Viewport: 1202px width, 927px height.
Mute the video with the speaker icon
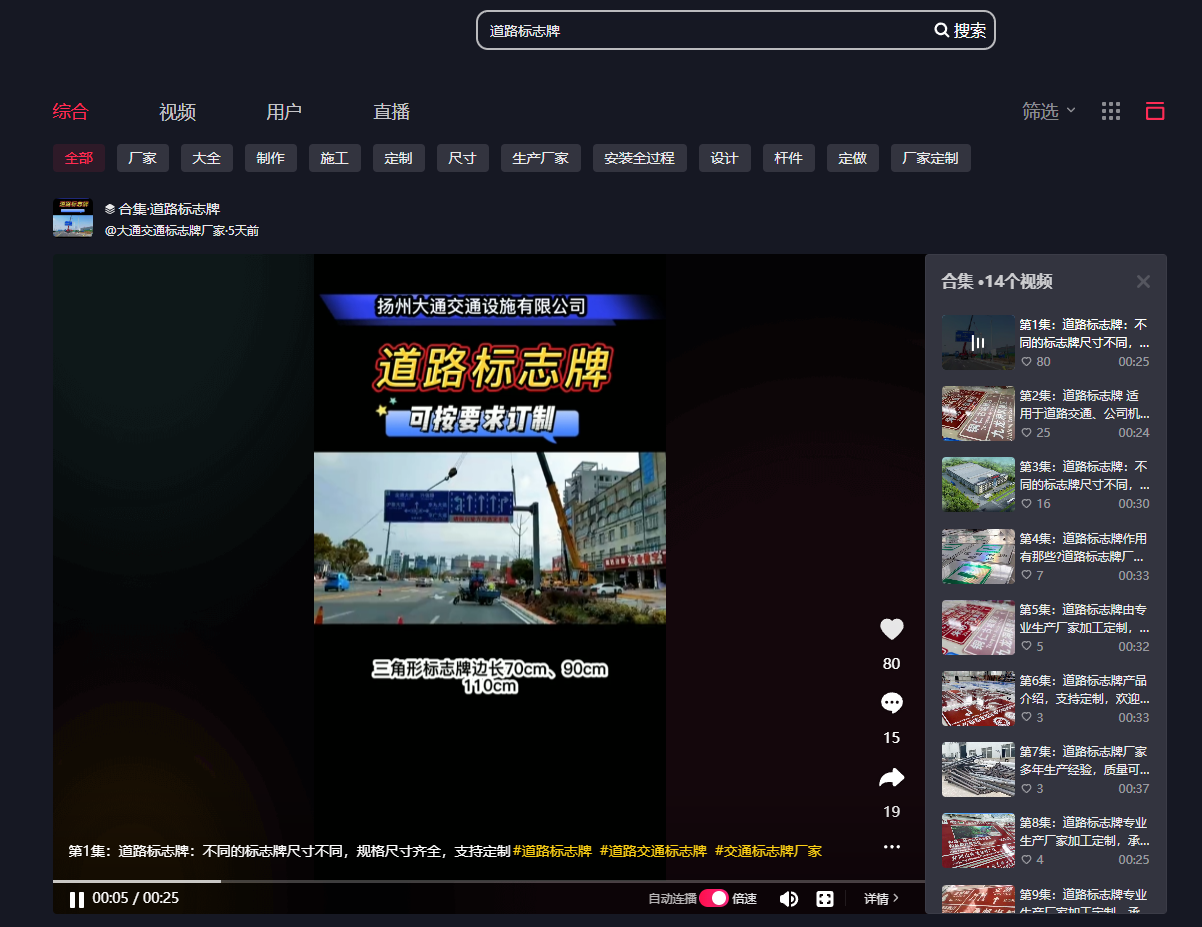click(788, 898)
